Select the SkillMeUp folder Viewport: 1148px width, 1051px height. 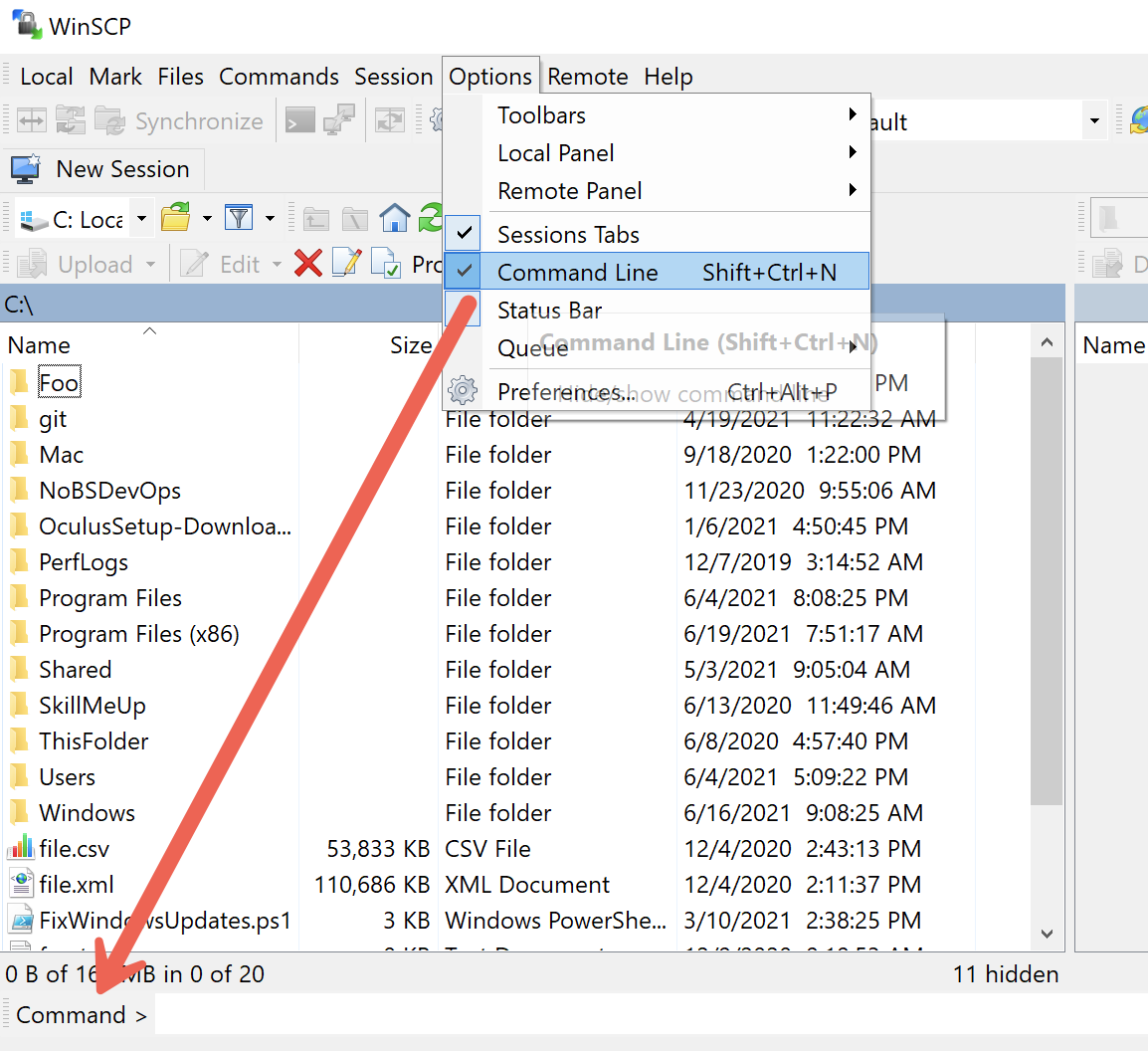(93, 706)
